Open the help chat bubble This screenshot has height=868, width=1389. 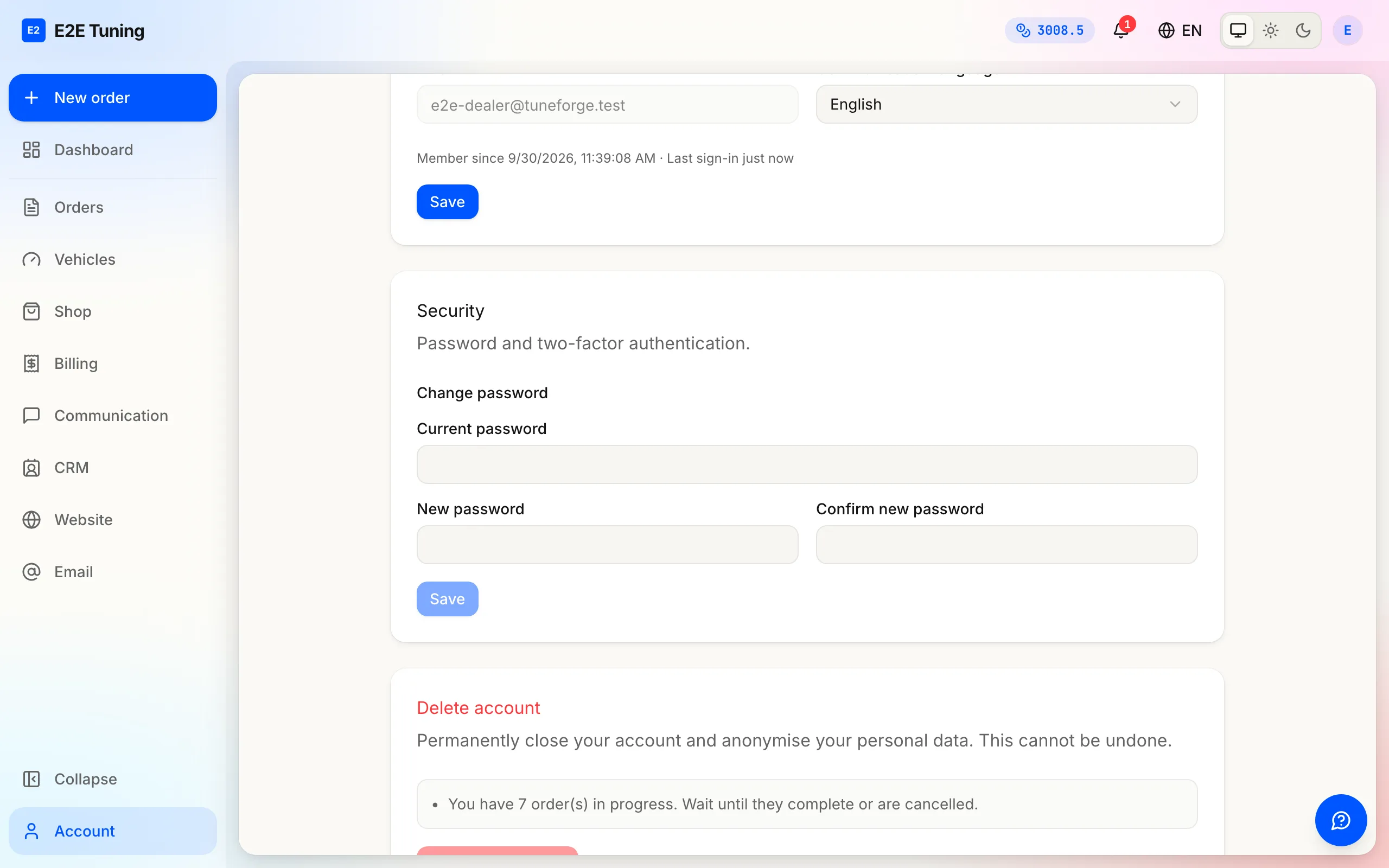(x=1341, y=820)
